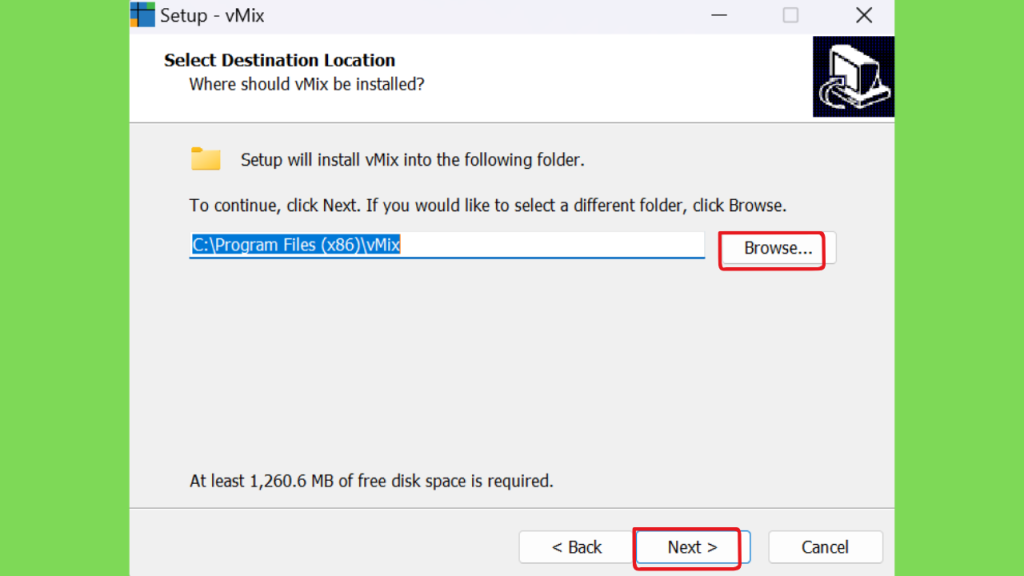Click the Where should vMix be installed subtitle
Screen dimensions: 1024x576
(x=306, y=84)
